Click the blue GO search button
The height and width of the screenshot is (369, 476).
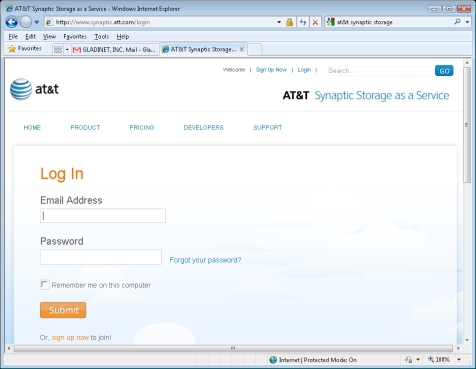(444, 71)
